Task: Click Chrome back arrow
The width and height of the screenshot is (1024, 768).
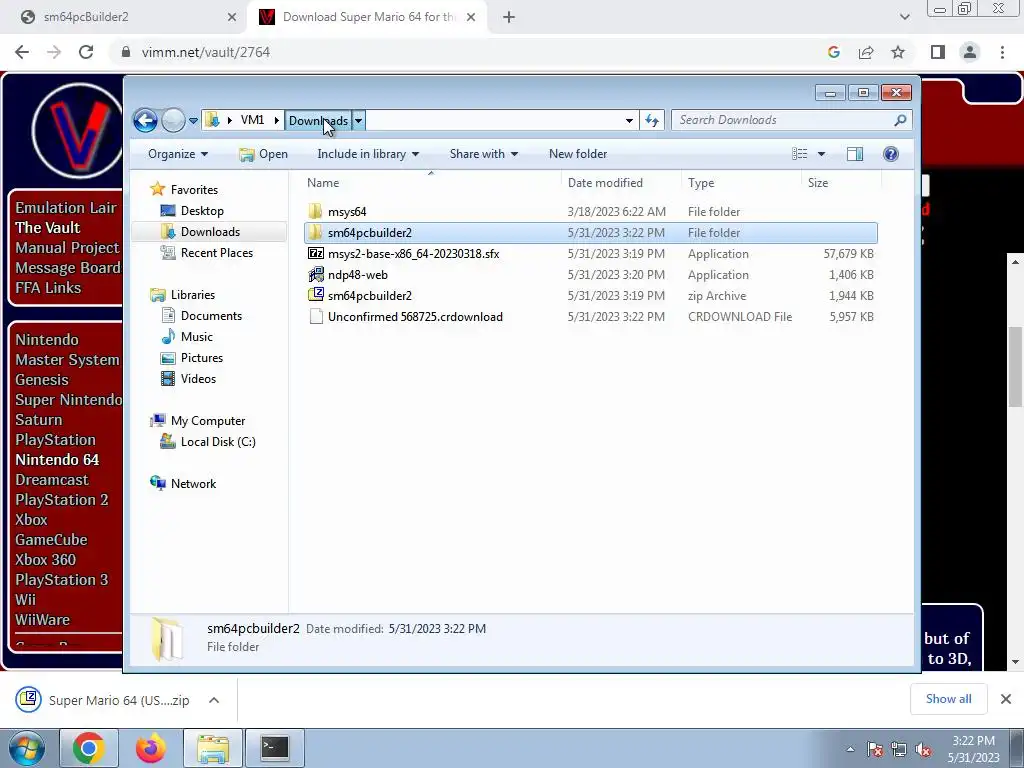Action: pos(22,52)
